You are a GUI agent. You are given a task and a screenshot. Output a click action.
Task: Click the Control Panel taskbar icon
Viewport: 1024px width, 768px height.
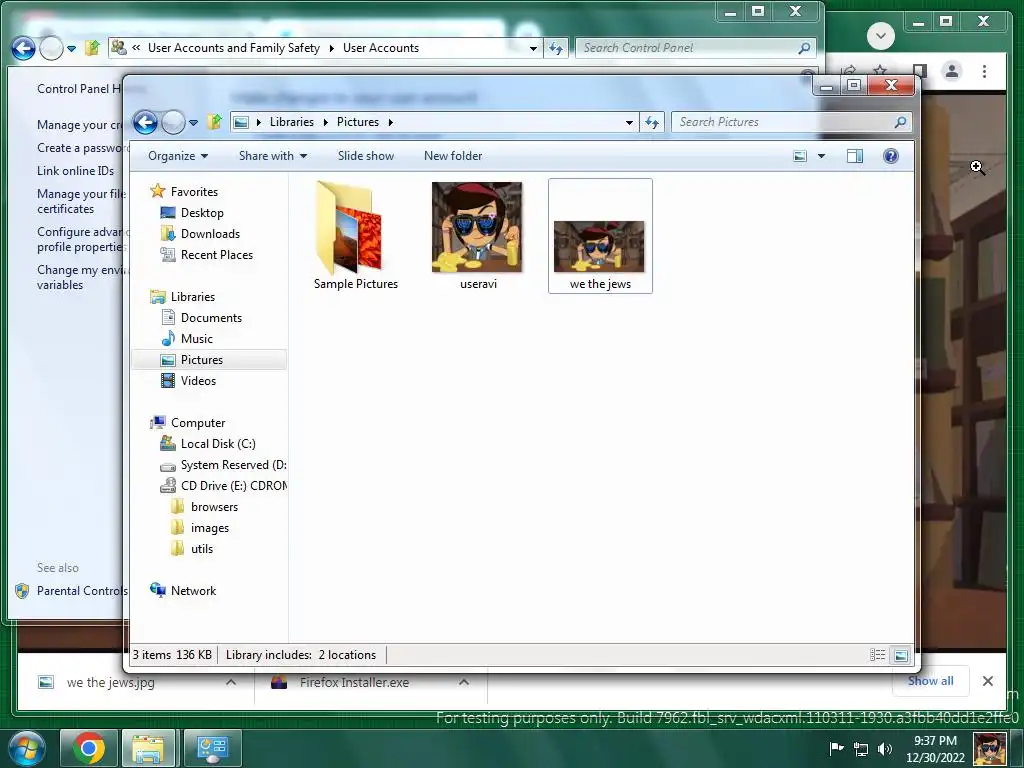point(212,748)
